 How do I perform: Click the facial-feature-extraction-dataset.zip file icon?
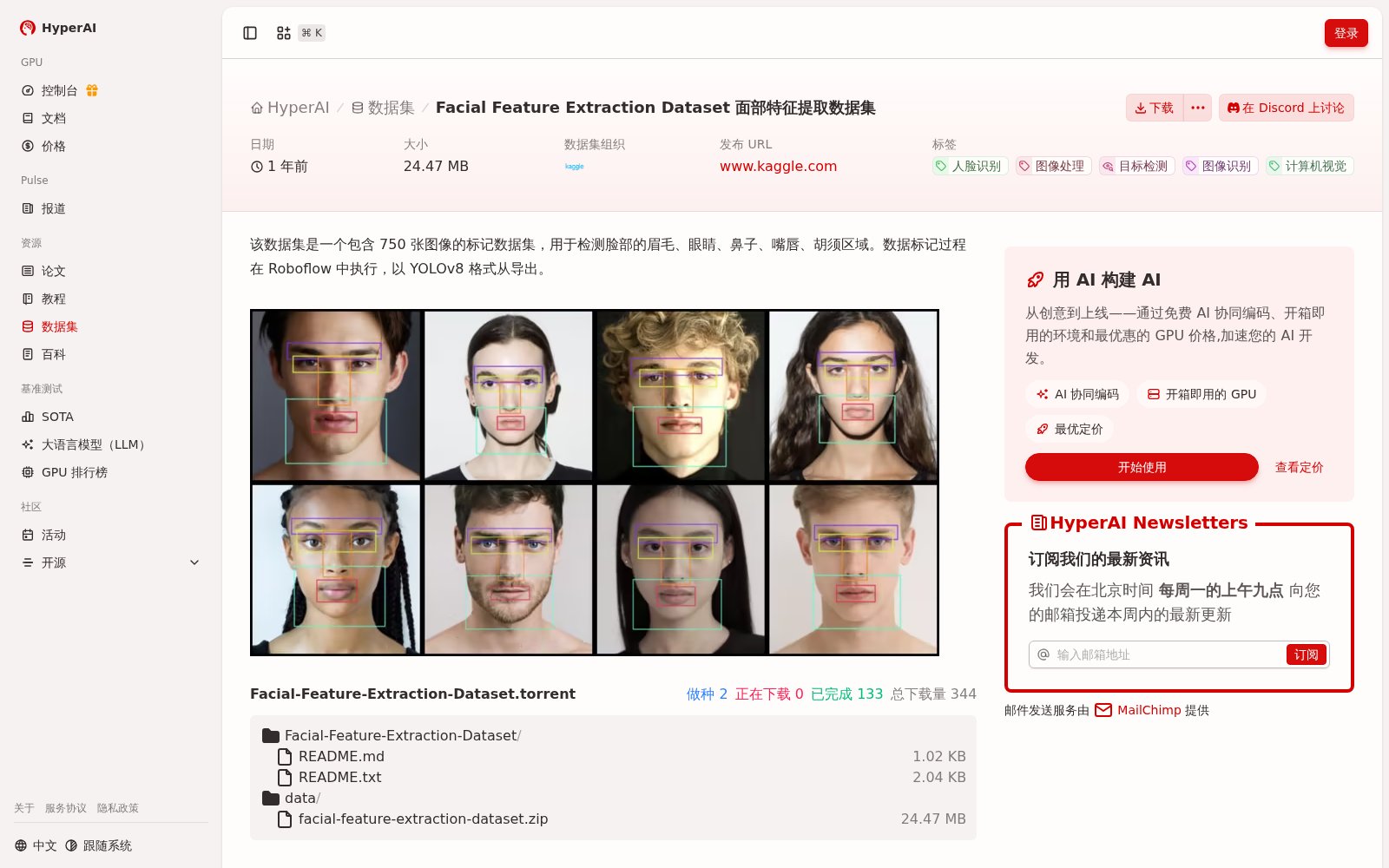[285, 819]
